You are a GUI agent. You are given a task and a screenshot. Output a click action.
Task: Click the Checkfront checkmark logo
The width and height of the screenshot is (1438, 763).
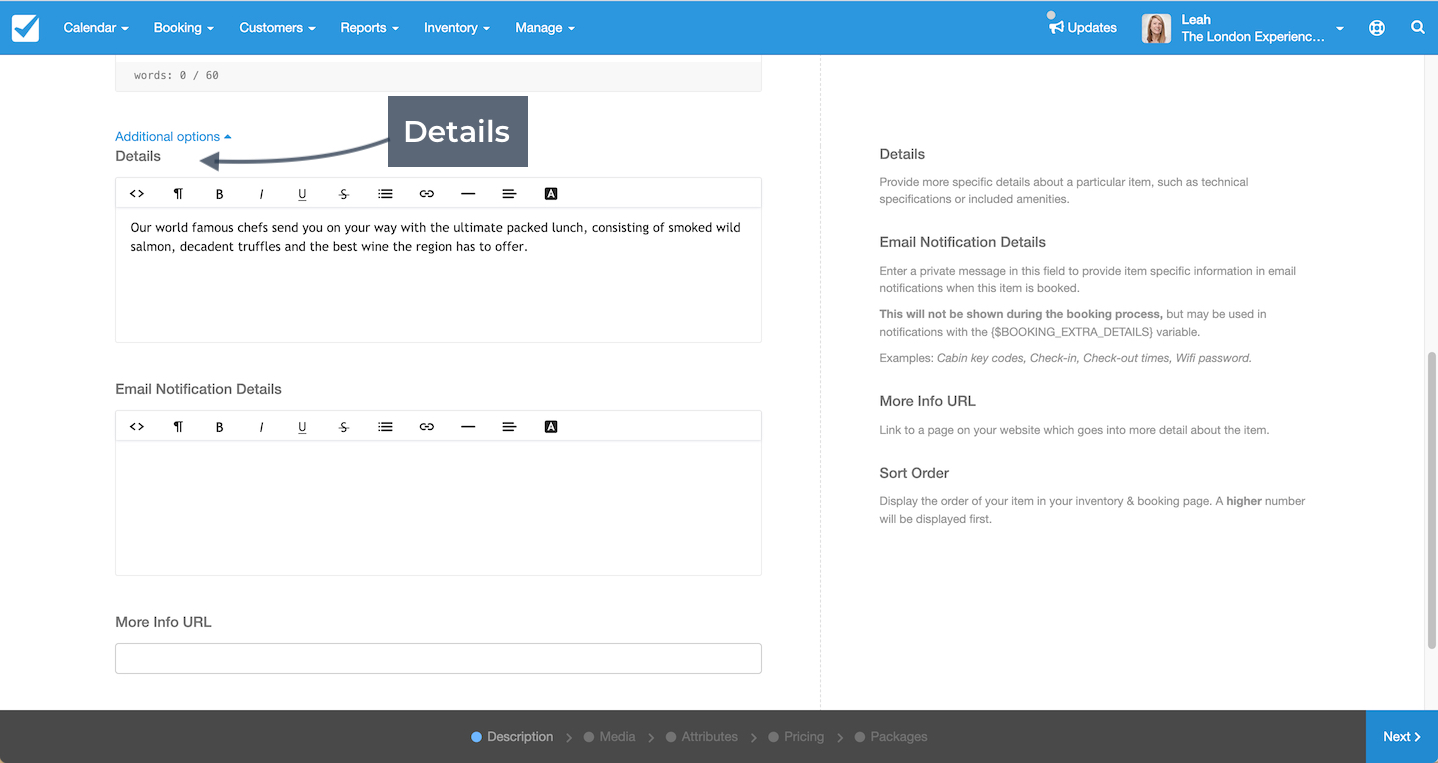coord(26,28)
